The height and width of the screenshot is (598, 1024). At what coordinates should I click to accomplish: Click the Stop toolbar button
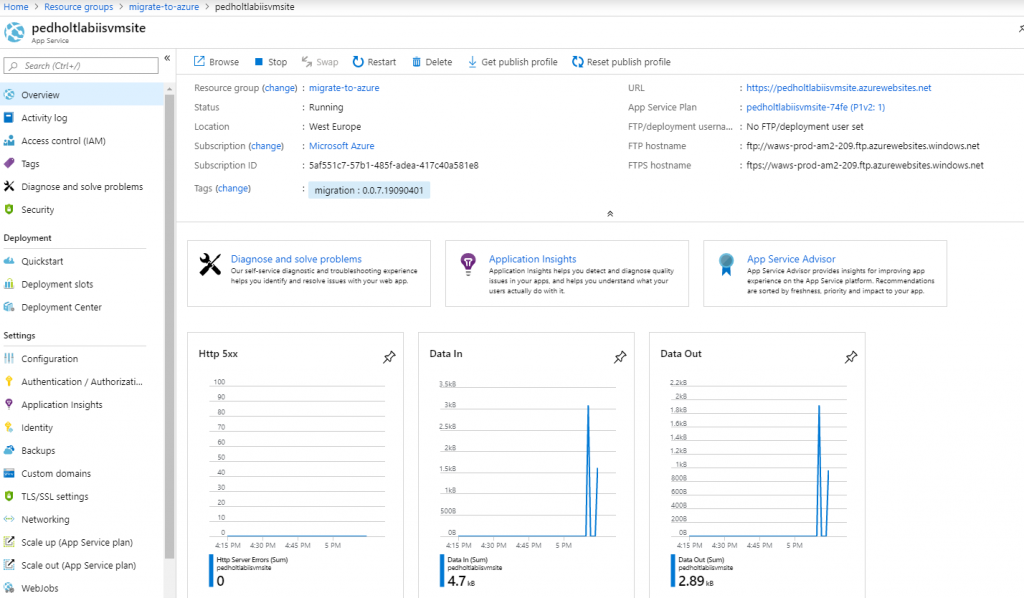coord(270,62)
